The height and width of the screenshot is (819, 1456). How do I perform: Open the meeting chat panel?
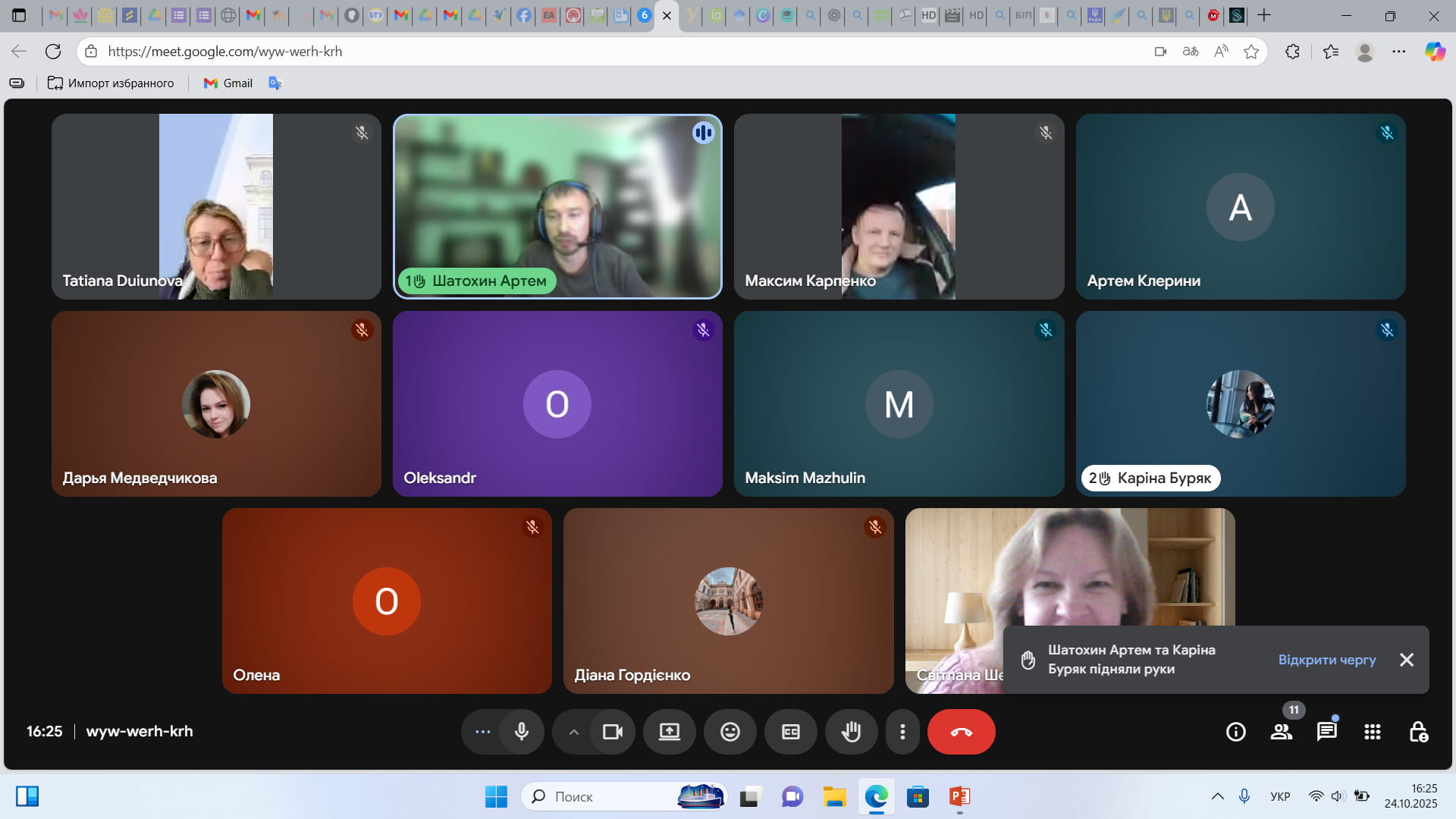[1326, 732]
